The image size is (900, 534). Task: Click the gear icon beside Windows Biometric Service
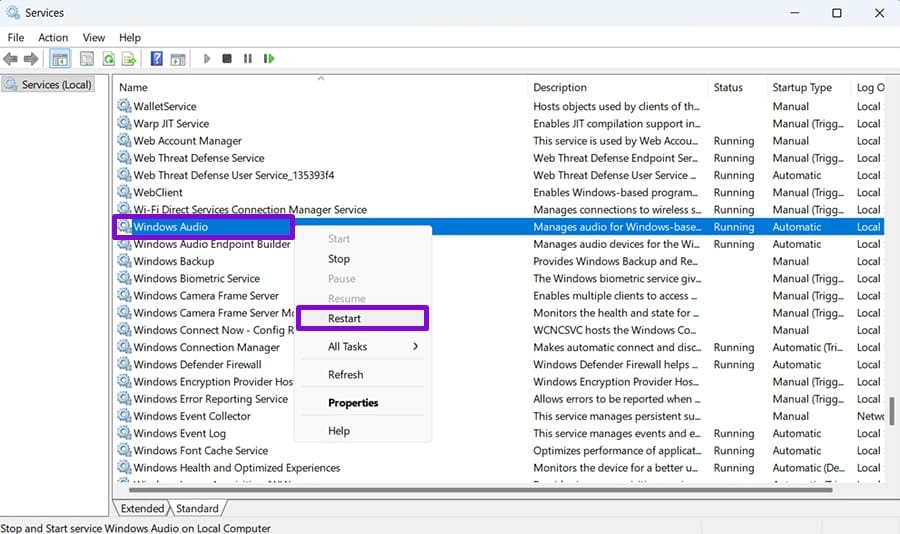coord(124,278)
